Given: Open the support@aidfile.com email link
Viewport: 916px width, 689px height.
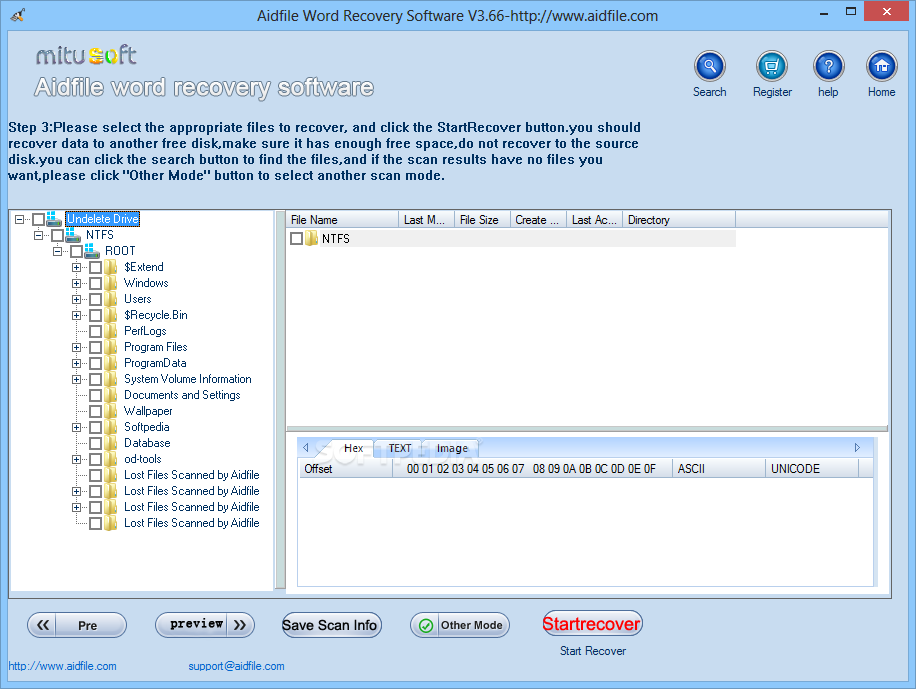Looking at the screenshot, I should (x=236, y=666).
